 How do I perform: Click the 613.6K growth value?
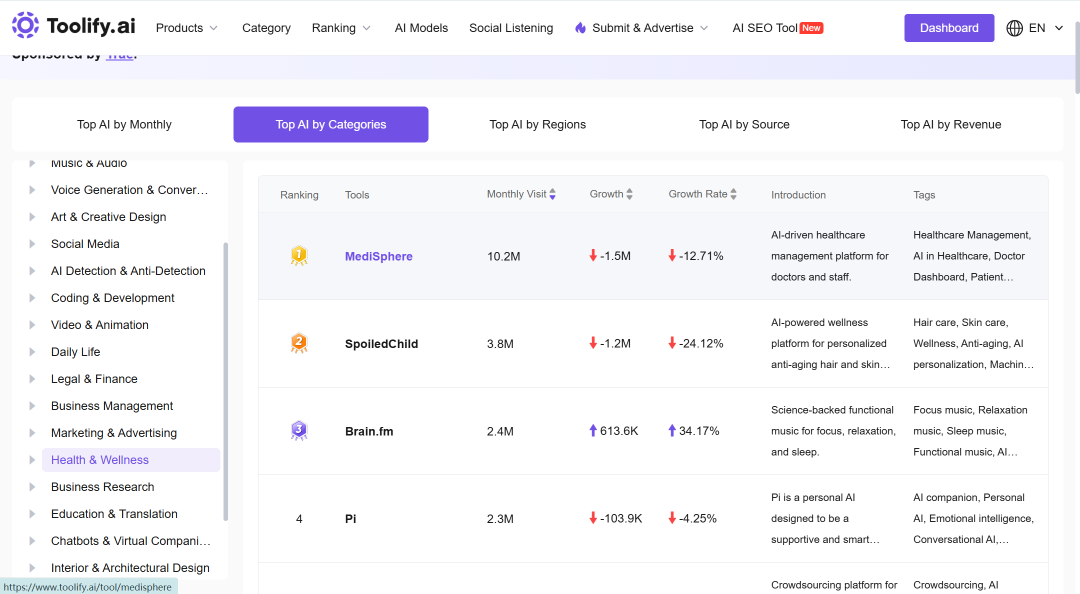pyautogui.click(x=619, y=431)
